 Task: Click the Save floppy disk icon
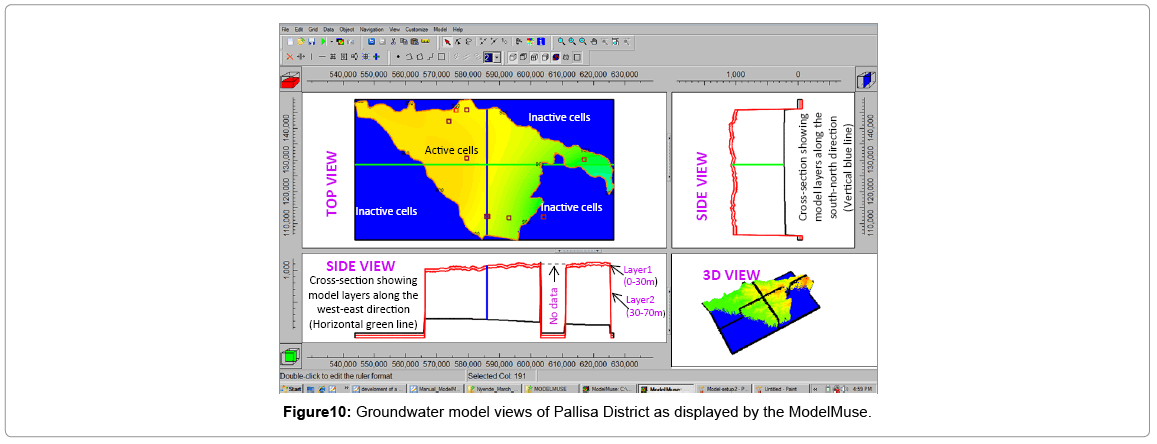tap(311, 42)
